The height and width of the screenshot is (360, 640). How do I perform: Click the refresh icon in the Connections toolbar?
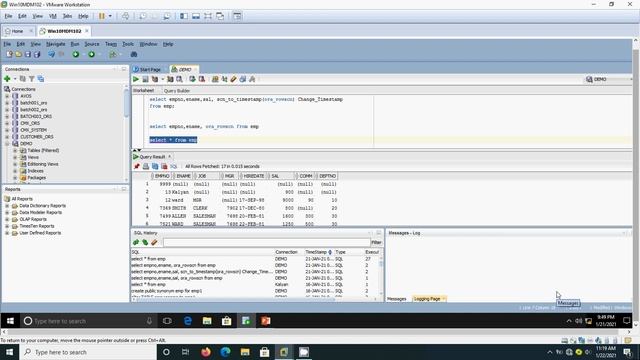pyautogui.click(x=23, y=79)
